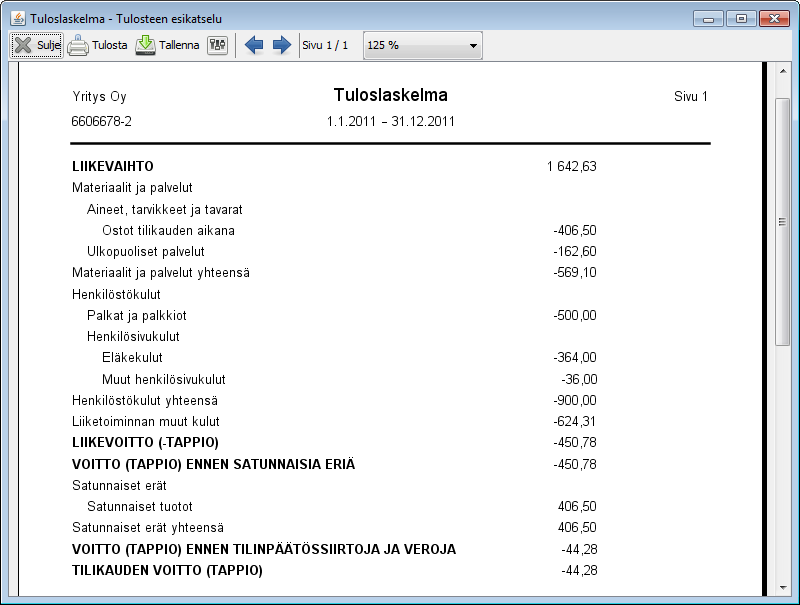Click 'Ostot tilikauden aikana' row
The image size is (800, 605).
pyautogui.click(x=168, y=231)
